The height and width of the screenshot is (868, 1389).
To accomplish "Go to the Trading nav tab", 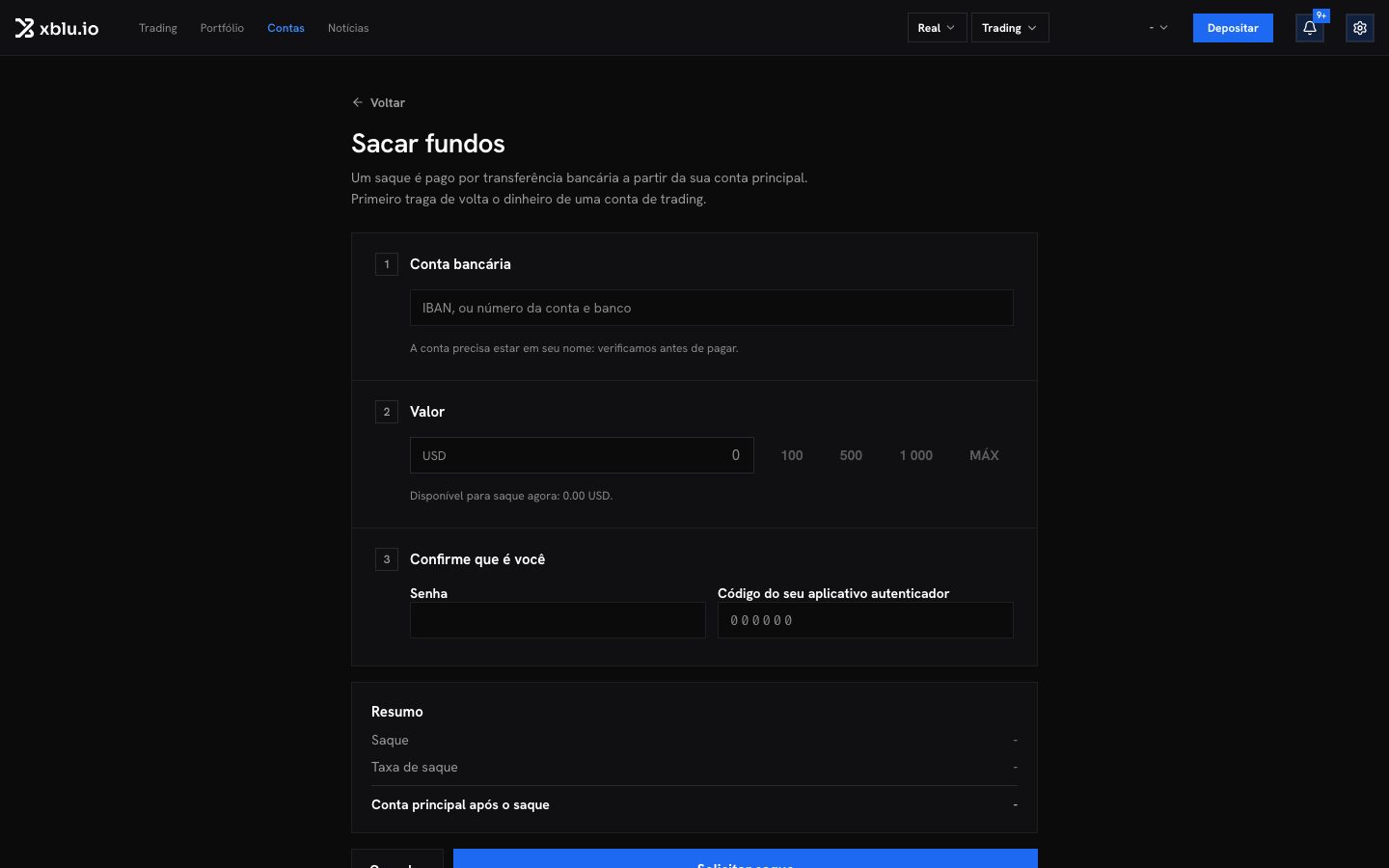I will click(158, 28).
